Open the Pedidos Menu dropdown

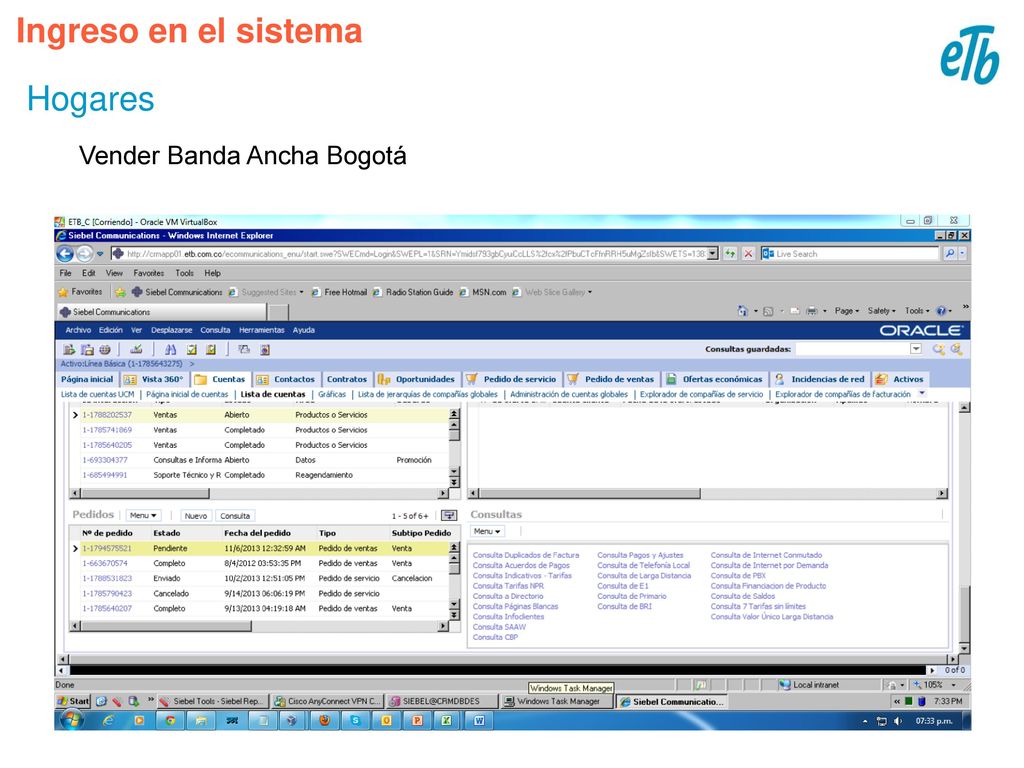tap(143, 515)
